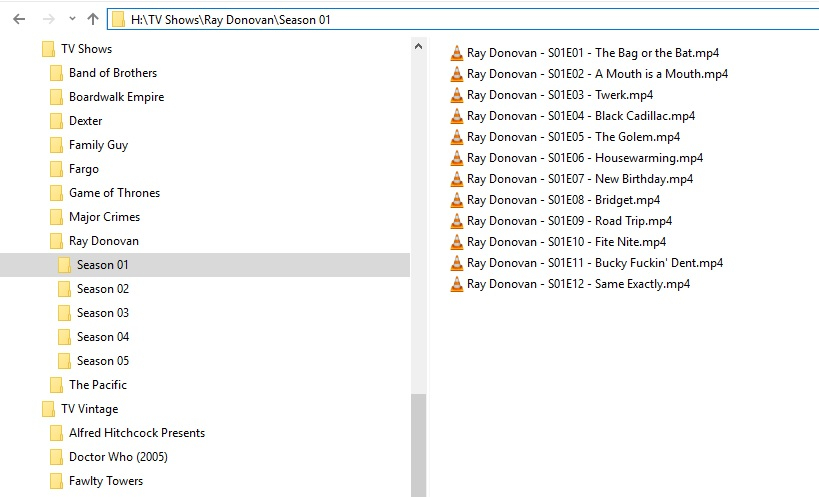
Task: Select the Ray Donovan parent folder
Action: (104, 241)
